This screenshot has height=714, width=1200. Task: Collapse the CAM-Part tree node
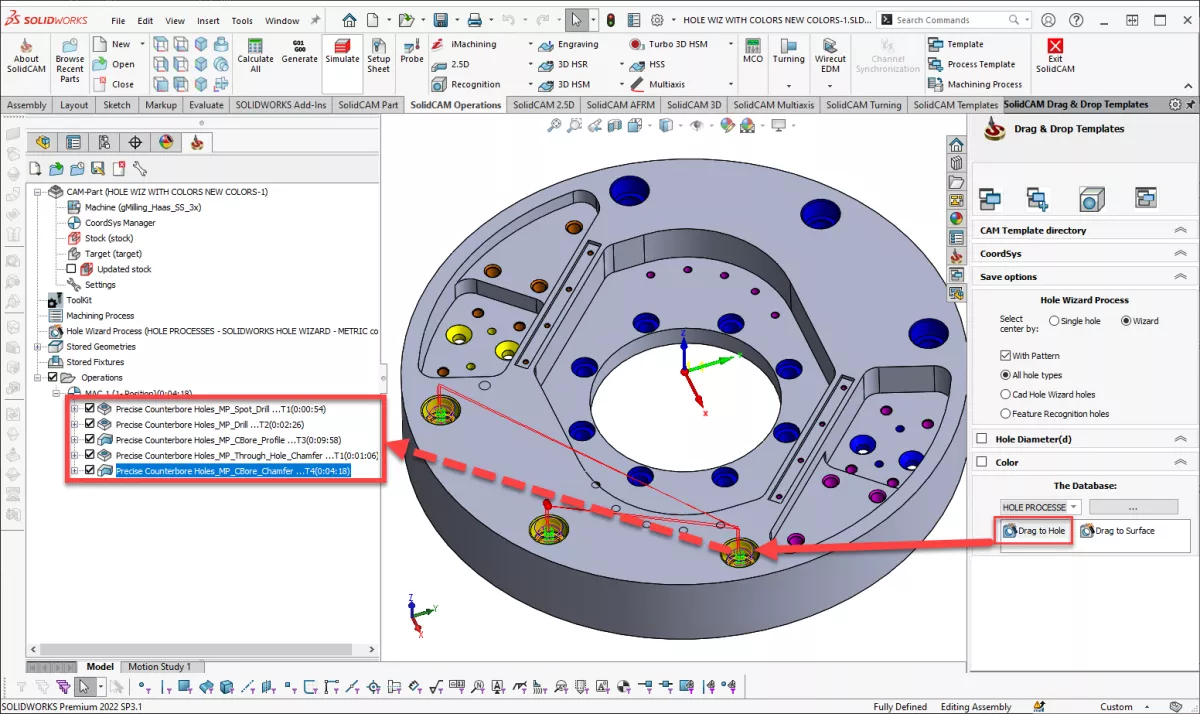pos(38,191)
